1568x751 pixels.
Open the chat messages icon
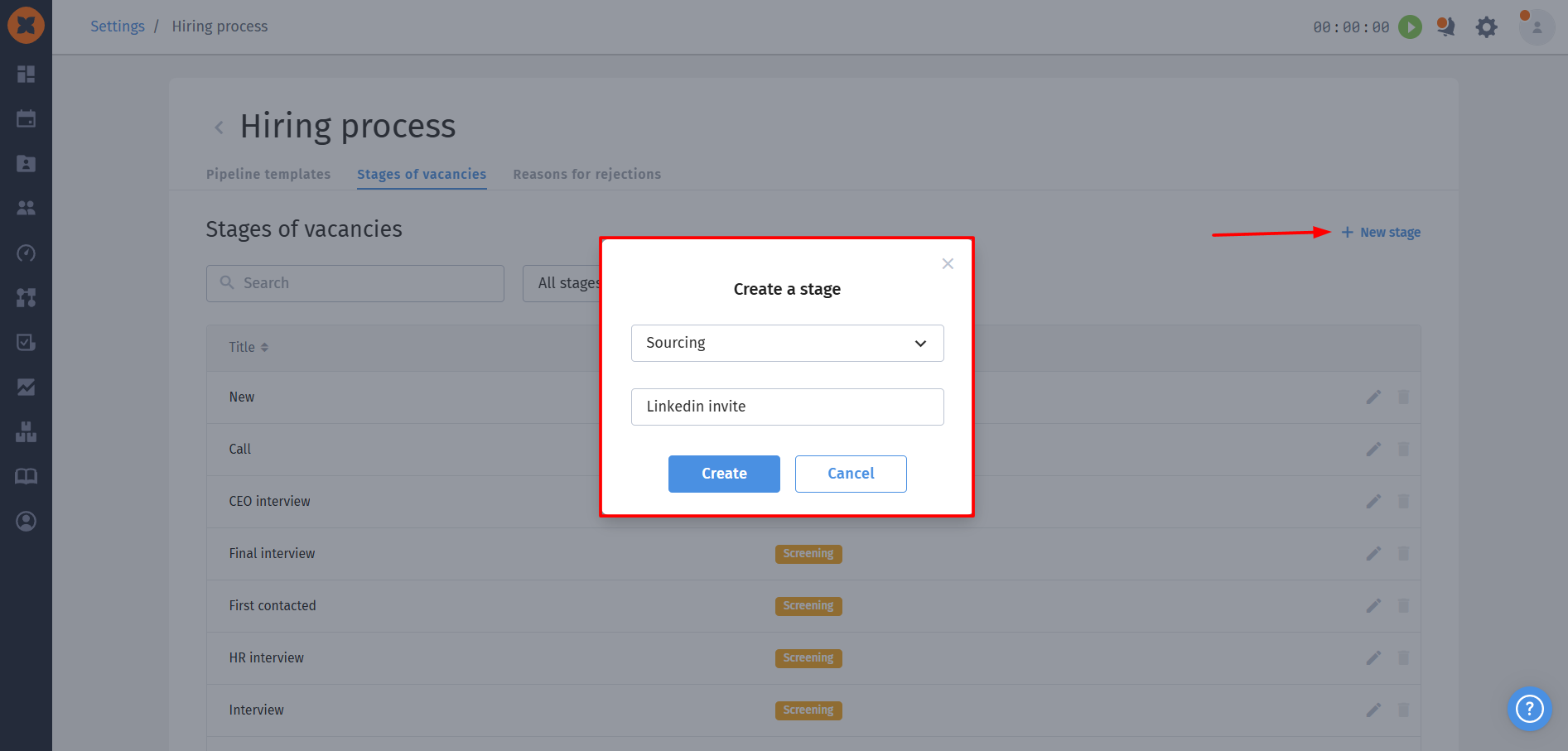[1446, 26]
